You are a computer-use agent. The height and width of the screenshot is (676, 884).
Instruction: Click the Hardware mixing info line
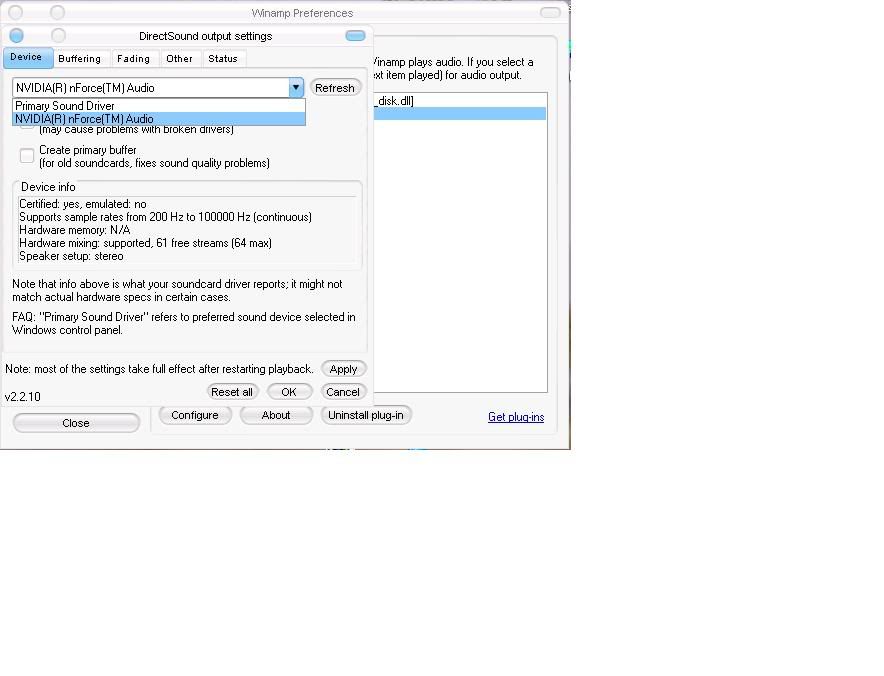click(x=145, y=243)
